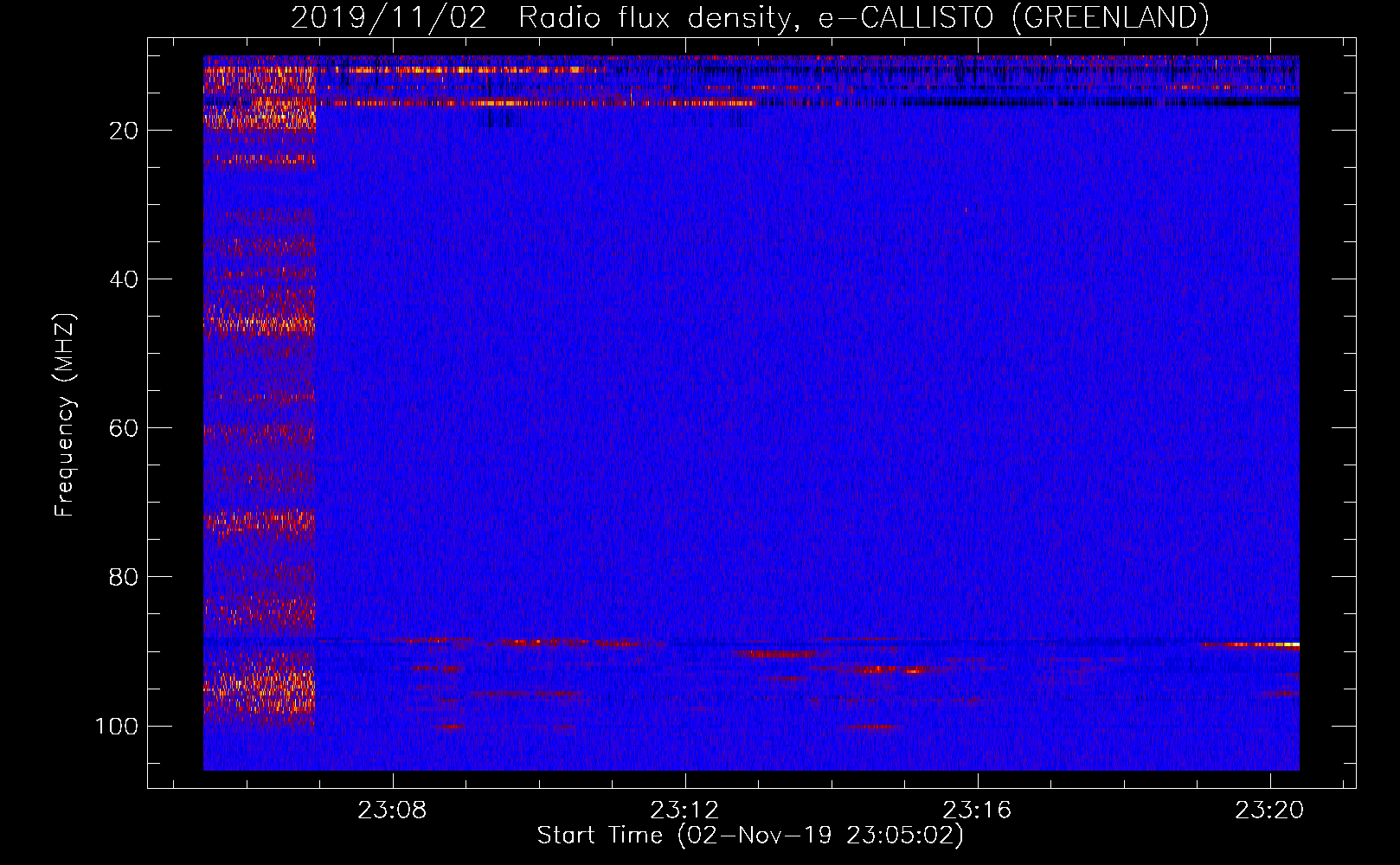The image size is (1400, 865).
Task: Click the time tick label '23:16'
Action: point(978,811)
